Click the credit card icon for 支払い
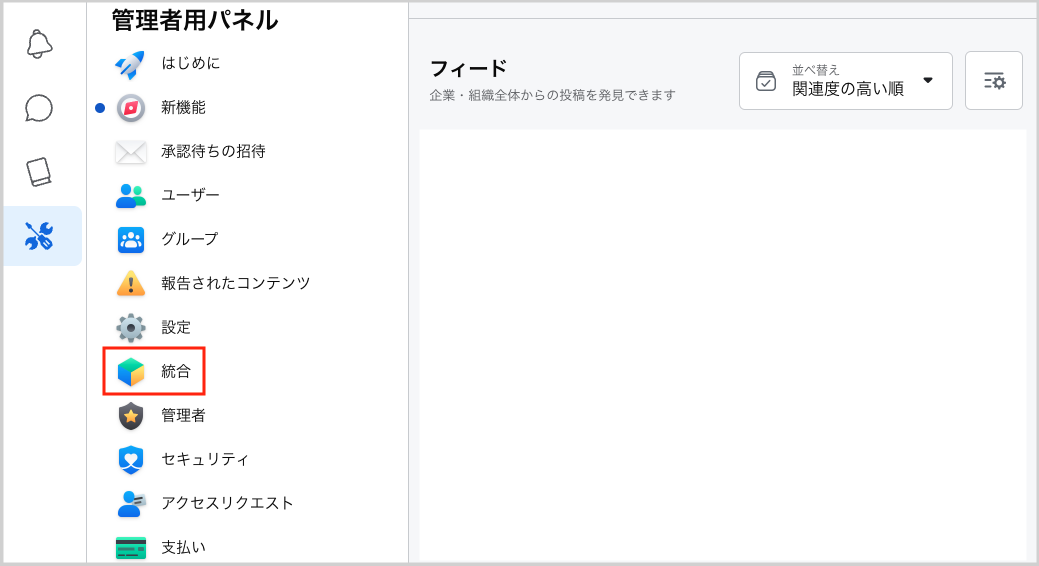 [131, 547]
